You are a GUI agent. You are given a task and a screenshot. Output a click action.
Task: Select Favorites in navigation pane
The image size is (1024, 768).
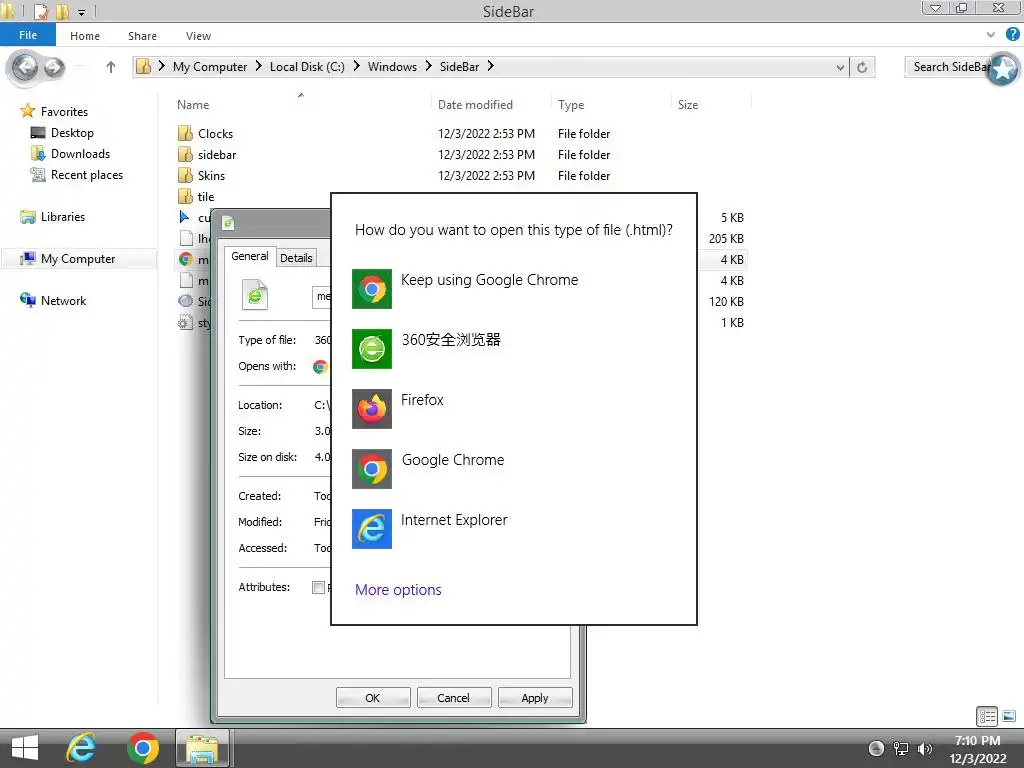64,112
